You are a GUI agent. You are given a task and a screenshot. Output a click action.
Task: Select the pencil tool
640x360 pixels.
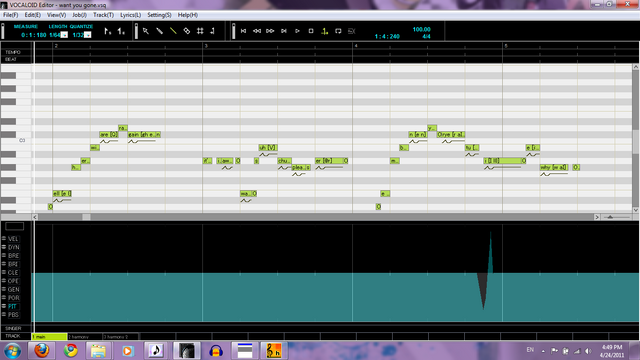[160, 31]
